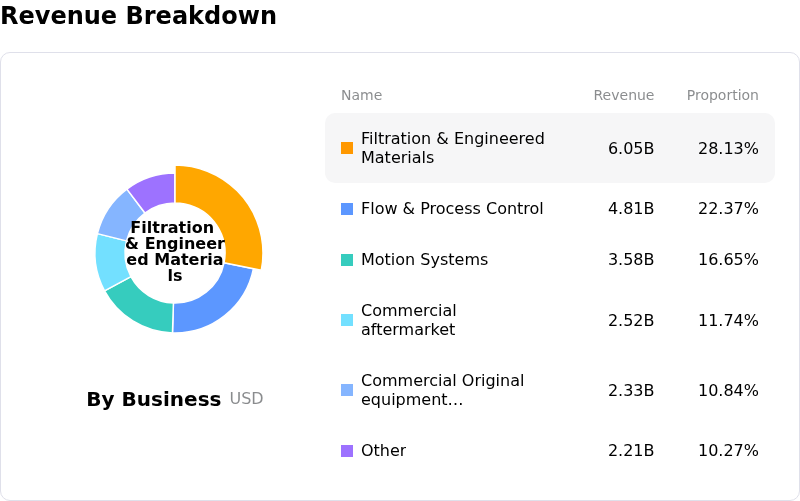800x501 pixels.
Task: Click the 22.37% proportion value
Action: [728, 209]
